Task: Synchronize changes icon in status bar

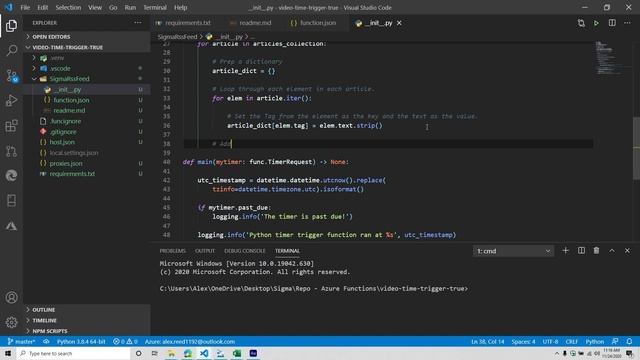Action: pyautogui.click(x=46, y=342)
